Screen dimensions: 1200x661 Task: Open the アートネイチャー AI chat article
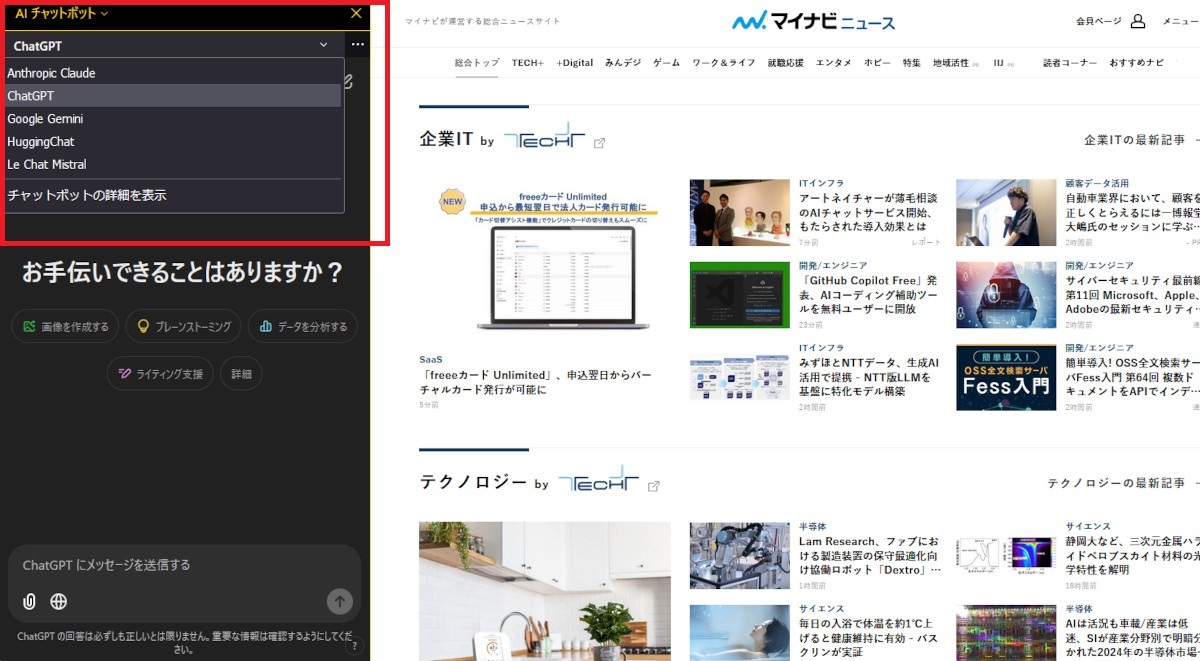(869, 212)
